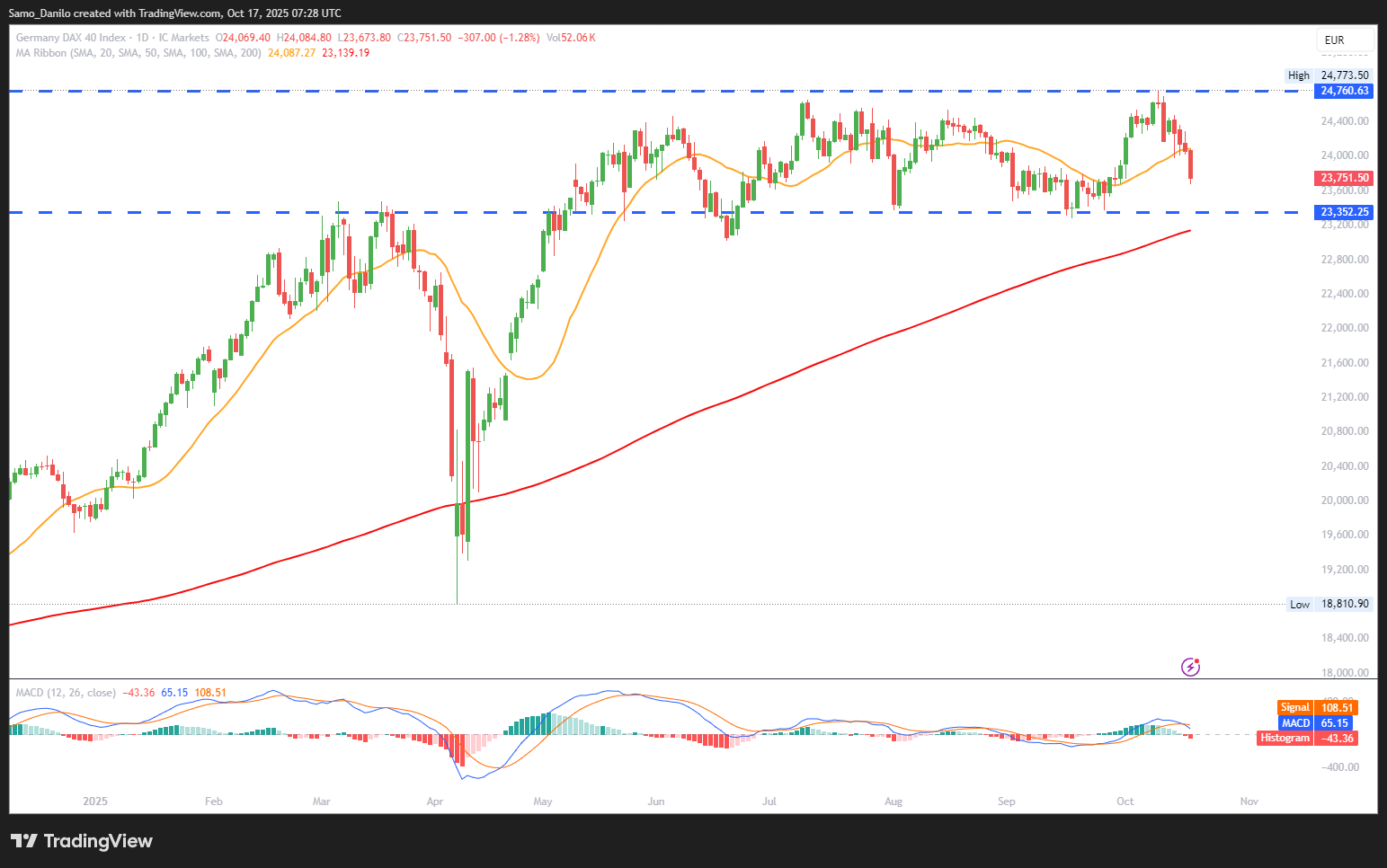Select the upper resistance line label 24,760.63
Viewport: 1387px width, 868px height.
point(1345,91)
